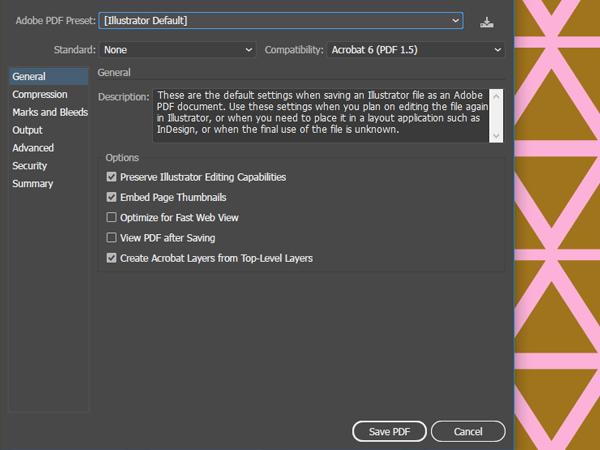Open the Compatibility dropdown Acrobat 6
600x450 pixels.
tap(416, 50)
